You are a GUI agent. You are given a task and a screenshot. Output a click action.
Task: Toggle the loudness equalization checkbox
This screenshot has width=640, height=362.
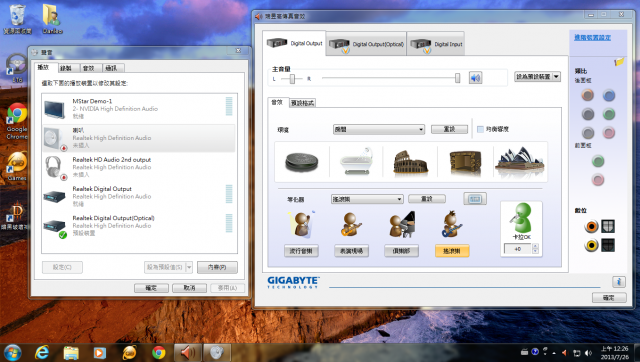pos(480,129)
